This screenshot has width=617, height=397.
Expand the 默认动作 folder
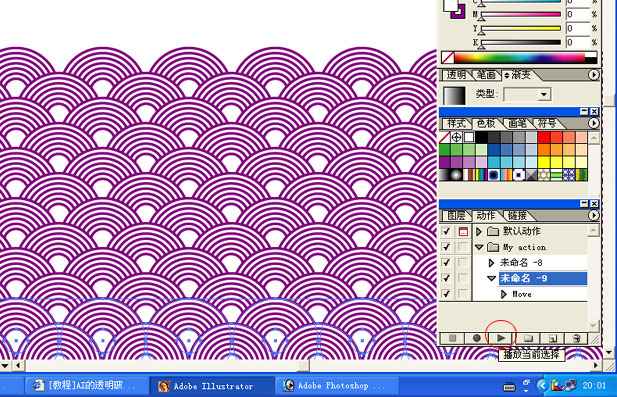tap(479, 231)
